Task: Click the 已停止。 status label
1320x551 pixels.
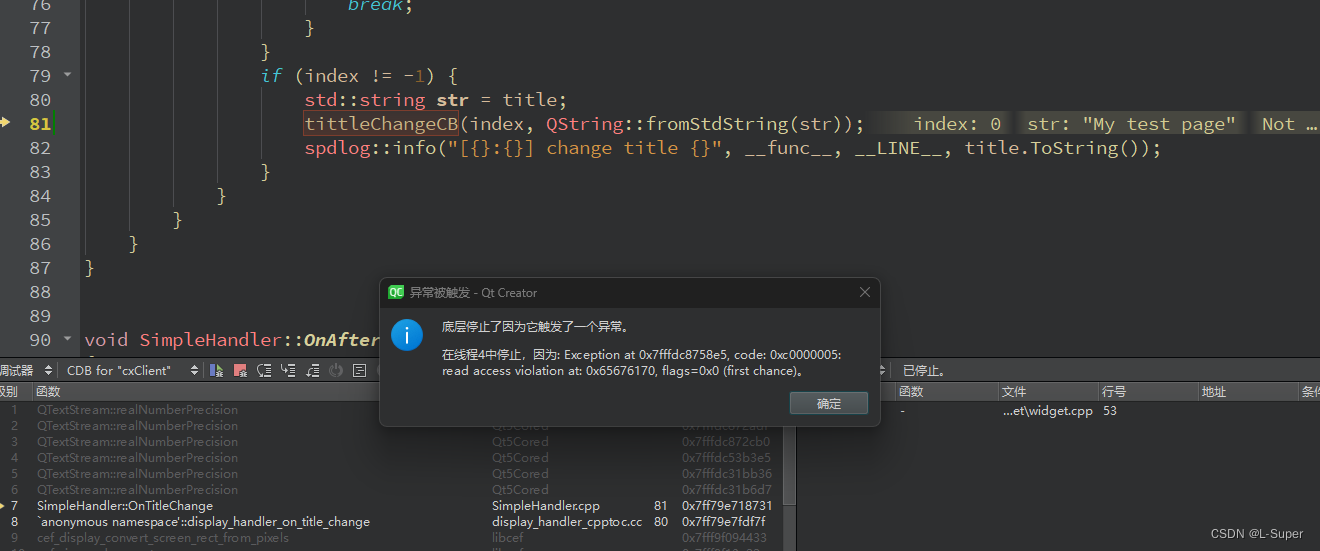Action: click(924, 370)
